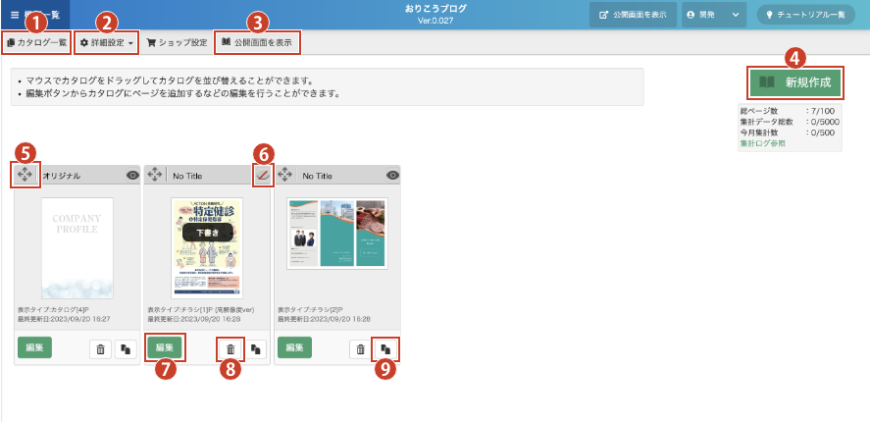The width and height of the screenshot is (870, 422).
Task: Duplicate the three-panel brochure catalog
Action: point(385,349)
